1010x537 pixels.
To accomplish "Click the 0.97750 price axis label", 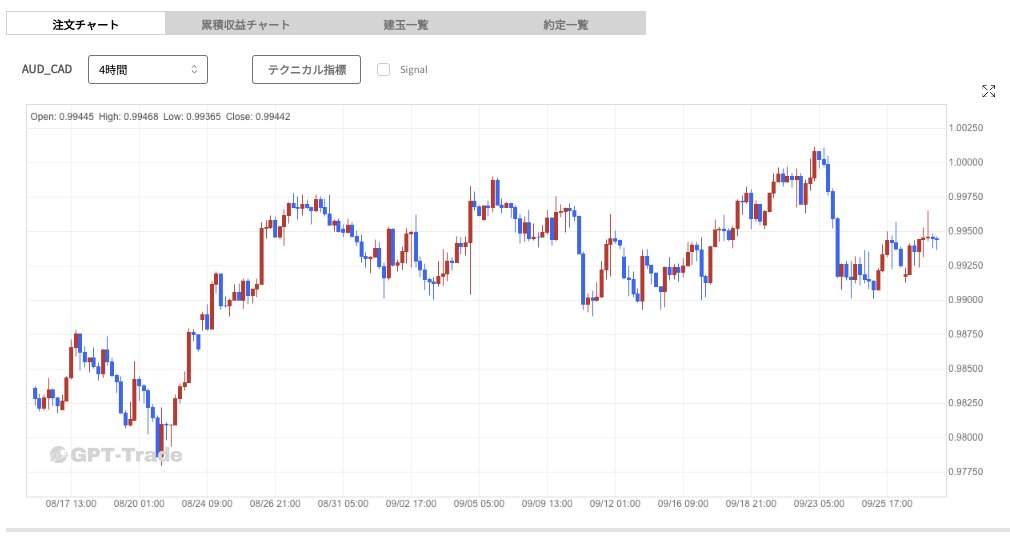I will [x=966, y=471].
